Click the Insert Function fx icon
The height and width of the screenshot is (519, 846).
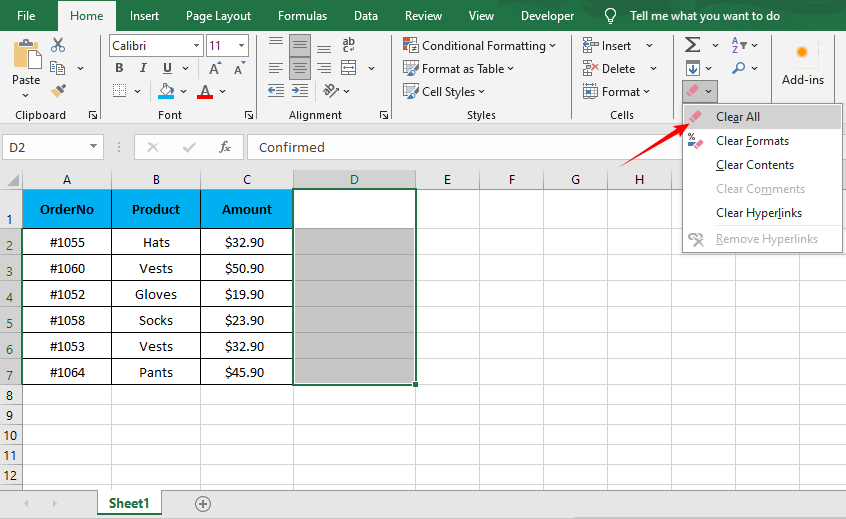[225, 147]
